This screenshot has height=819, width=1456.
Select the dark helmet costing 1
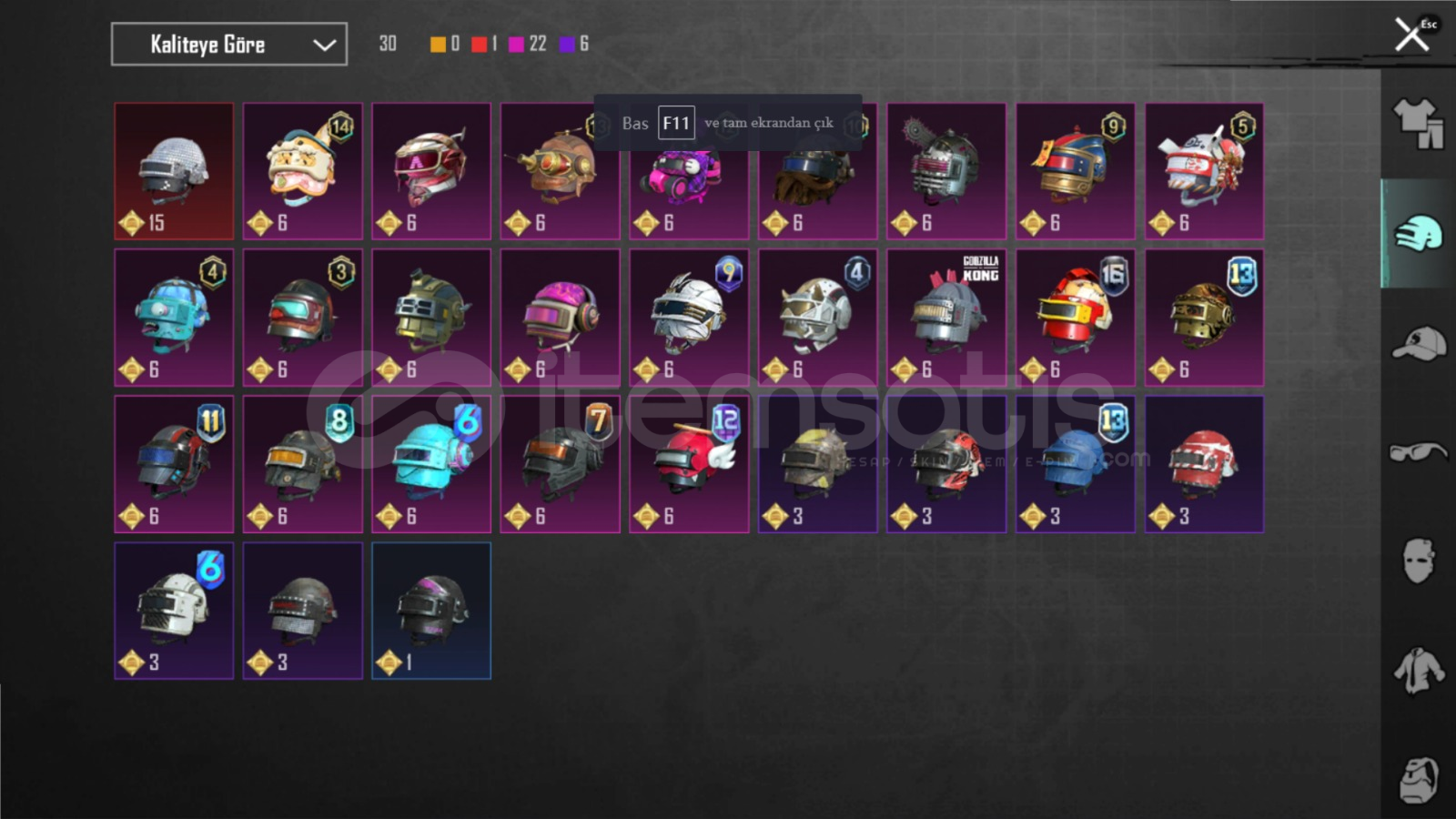tap(431, 611)
